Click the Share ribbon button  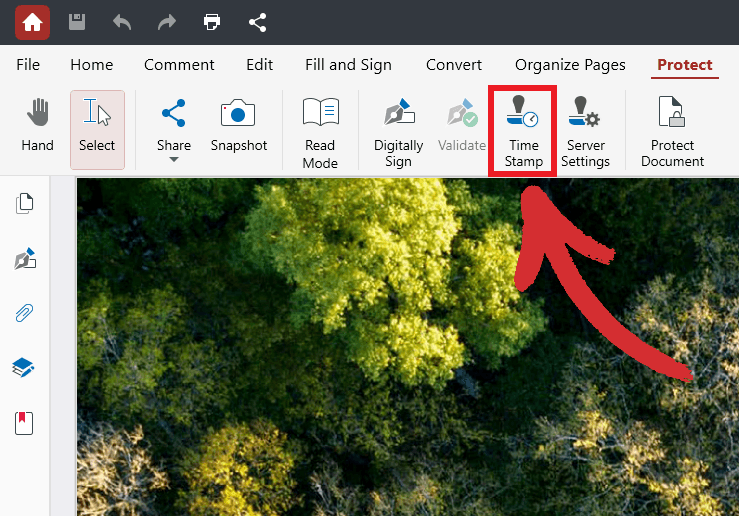pos(174,124)
